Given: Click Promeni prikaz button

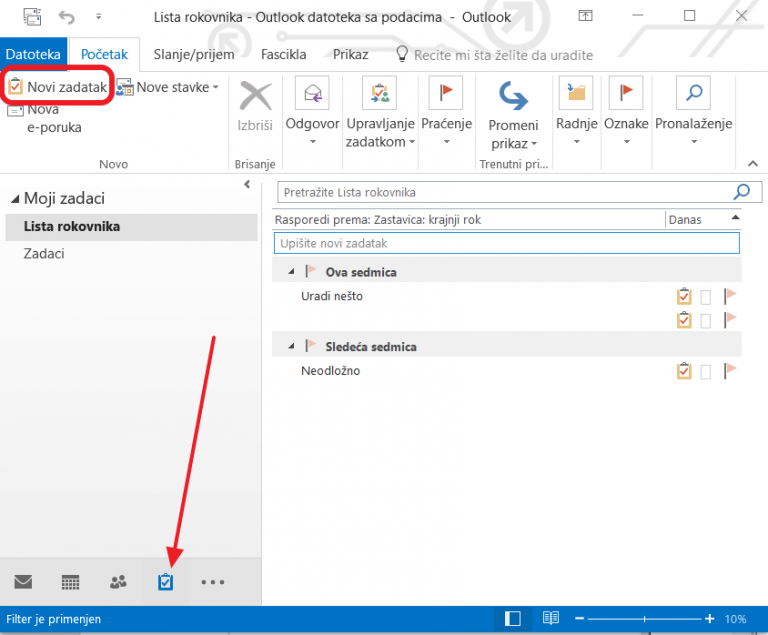Looking at the screenshot, I should pos(513,115).
